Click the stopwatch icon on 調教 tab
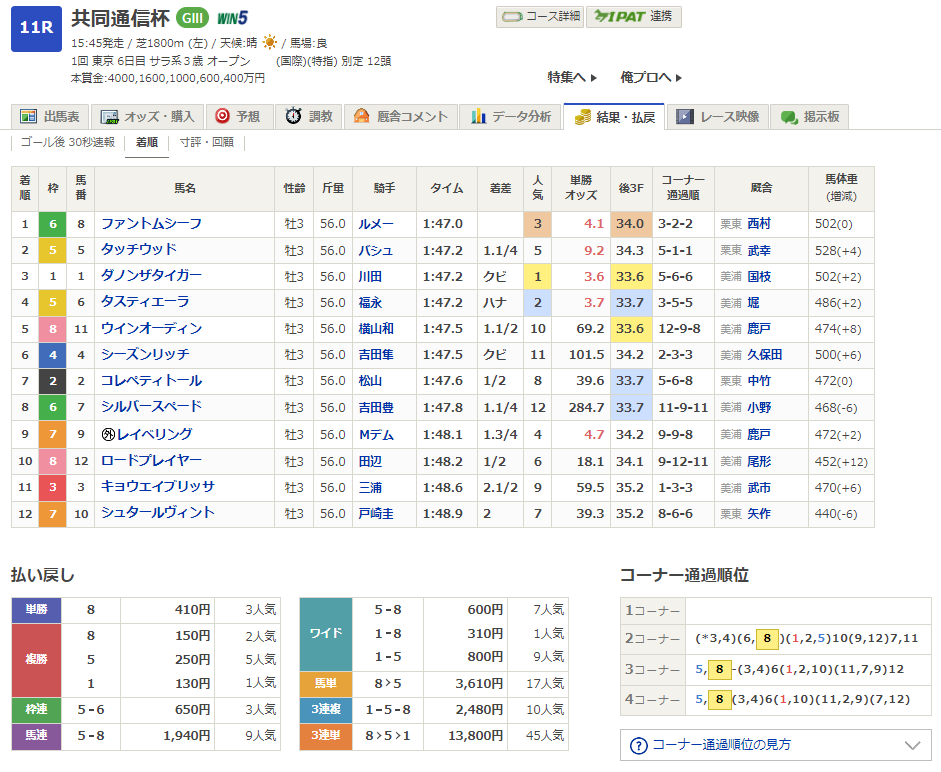 coord(293,117)
